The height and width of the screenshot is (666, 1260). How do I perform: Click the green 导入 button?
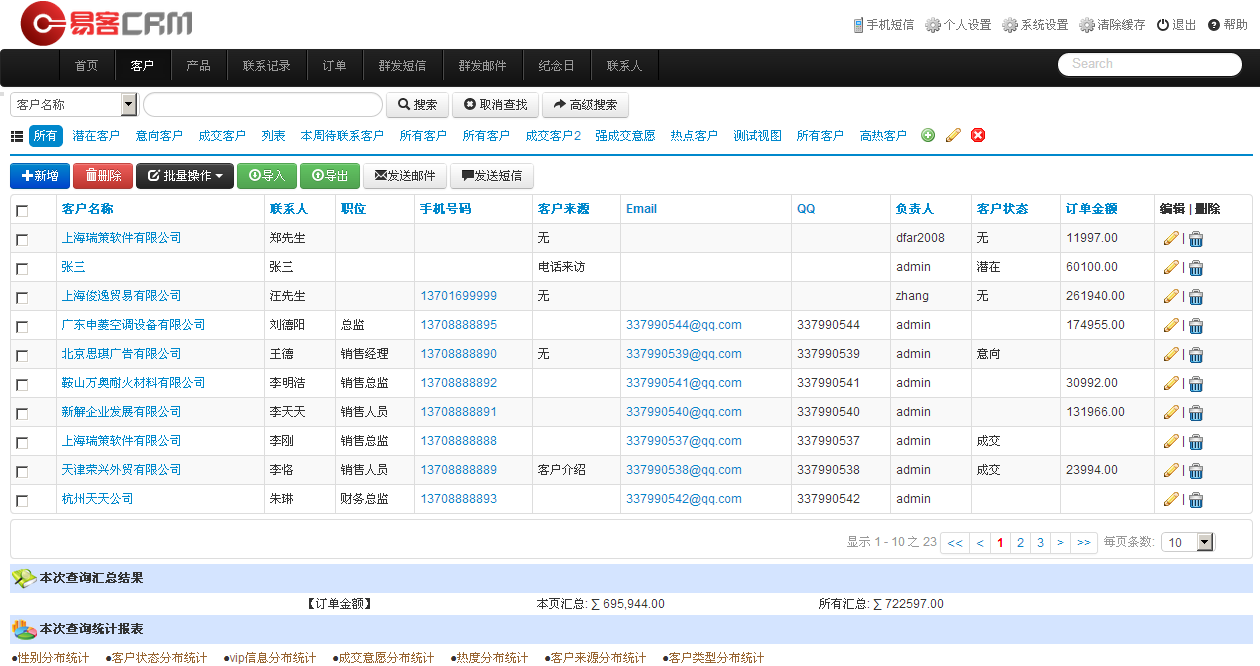pos(267,176)
